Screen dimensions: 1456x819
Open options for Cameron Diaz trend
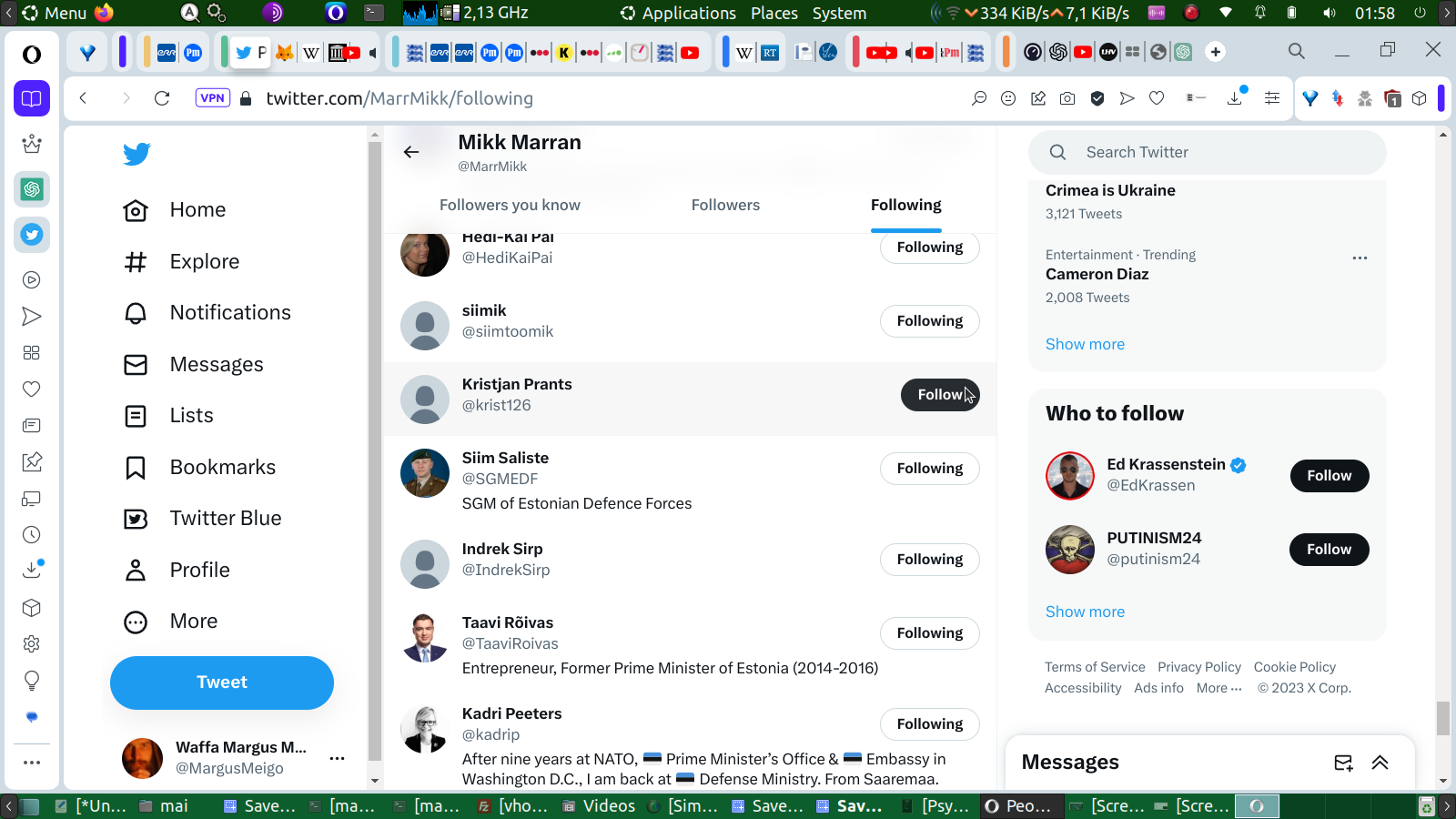[x=1360, y=258]
